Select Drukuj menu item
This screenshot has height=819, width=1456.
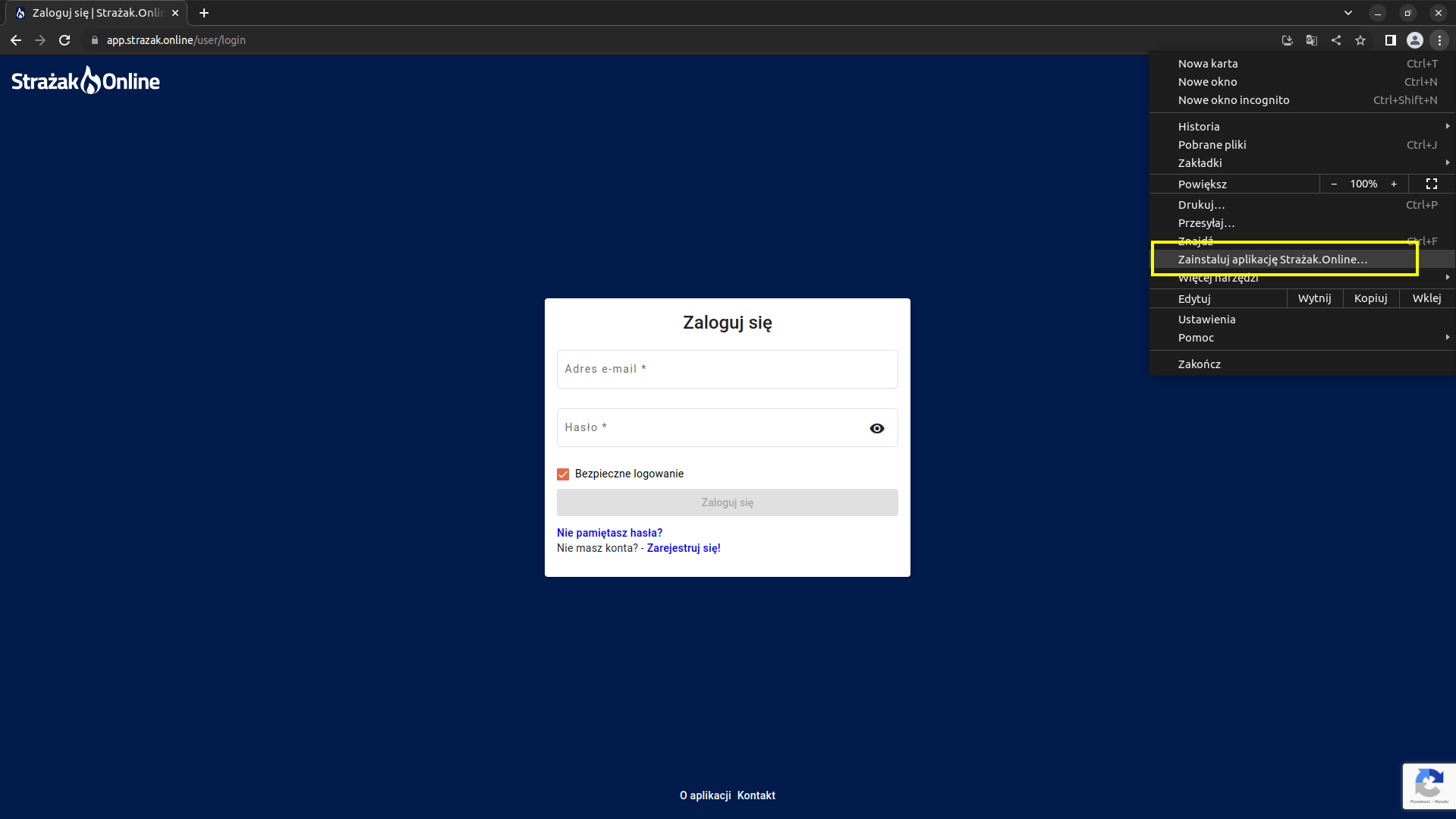[1302, 205]
